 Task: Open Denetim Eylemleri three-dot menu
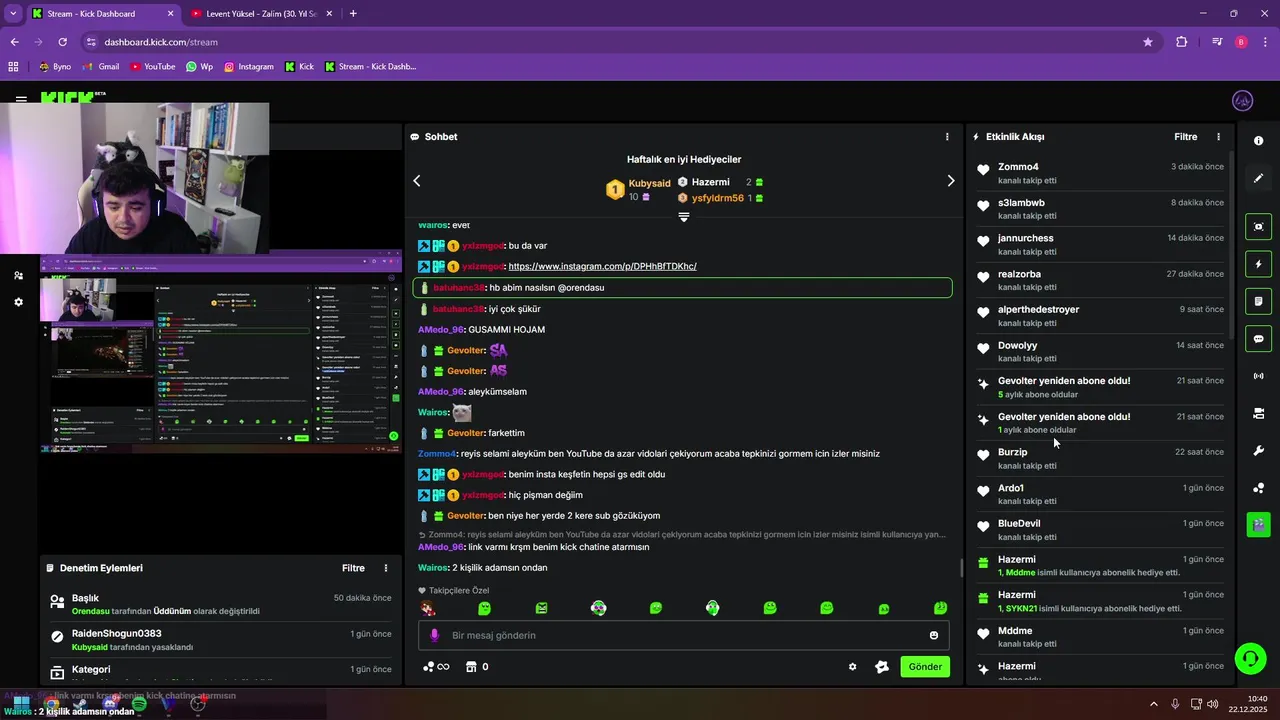386,568
